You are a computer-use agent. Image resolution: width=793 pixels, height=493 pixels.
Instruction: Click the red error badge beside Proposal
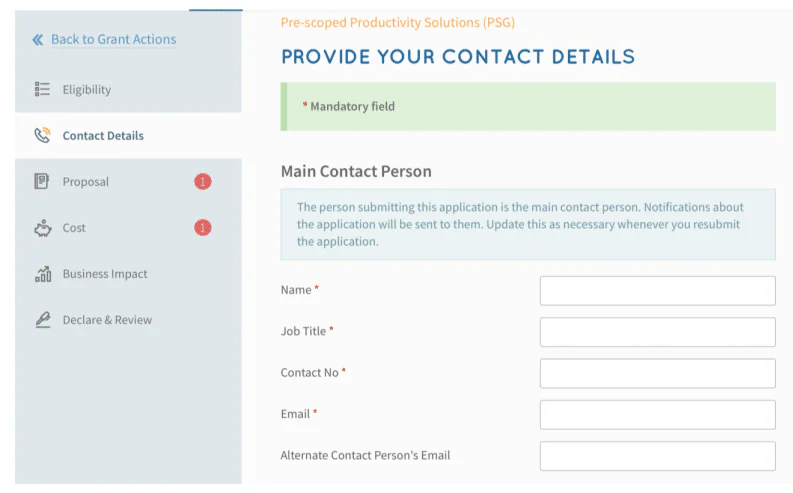click(x=203, y=181)
